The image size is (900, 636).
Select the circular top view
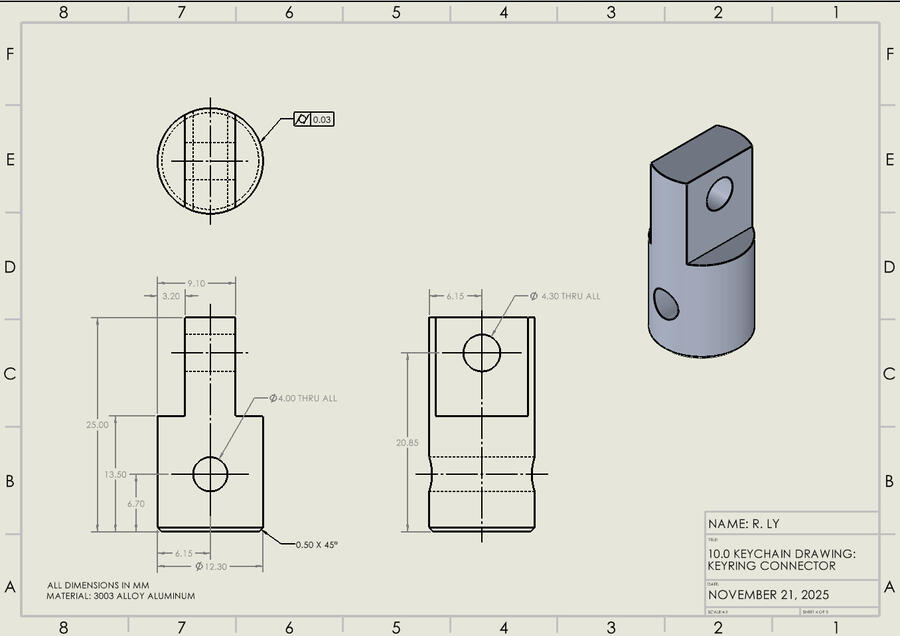point(210,161)
